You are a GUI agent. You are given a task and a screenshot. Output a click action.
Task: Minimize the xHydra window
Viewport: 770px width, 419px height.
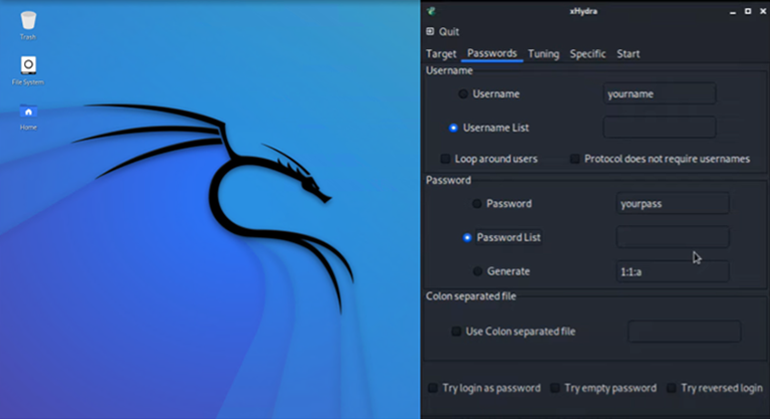coord(733,11)
